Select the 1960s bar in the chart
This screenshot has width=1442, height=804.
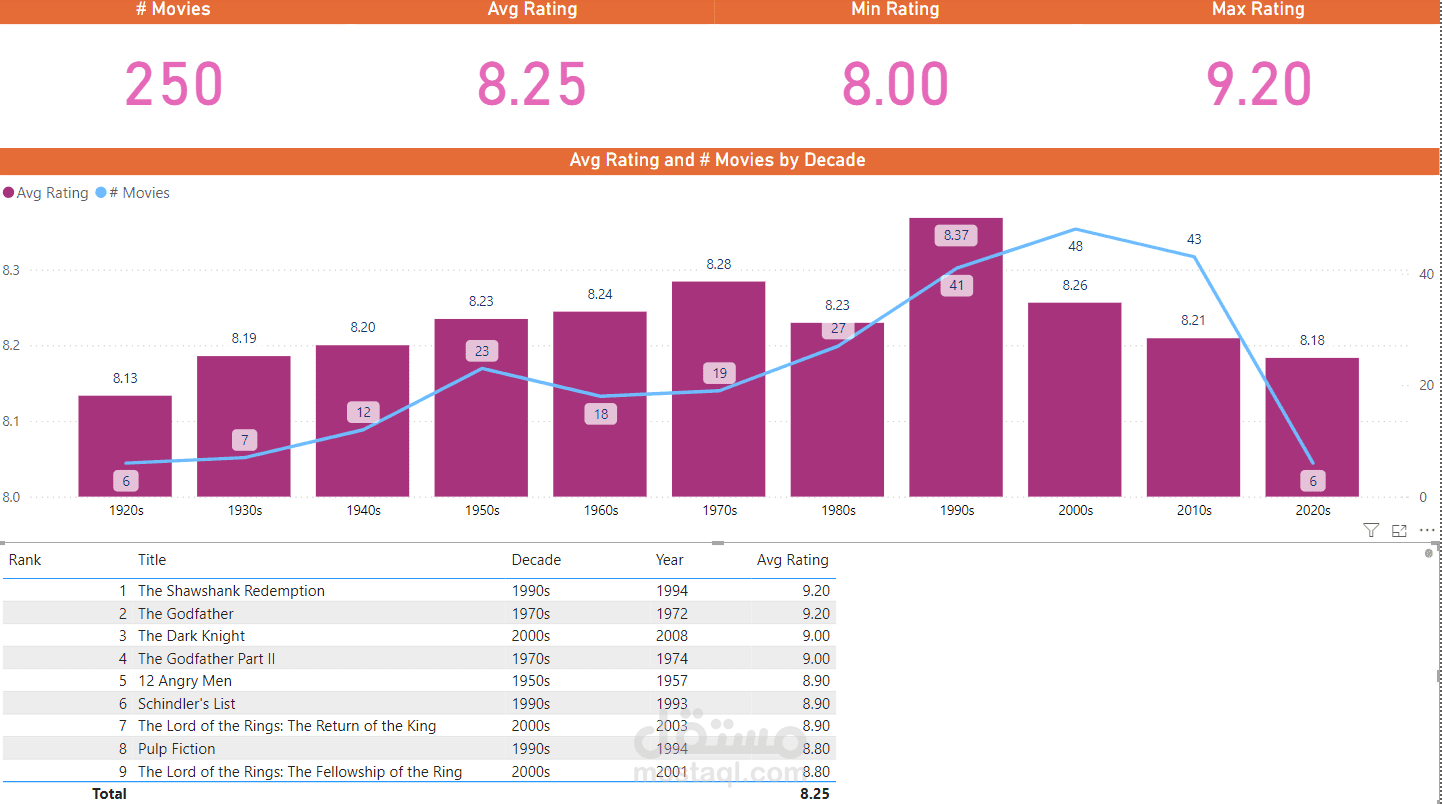600,404
